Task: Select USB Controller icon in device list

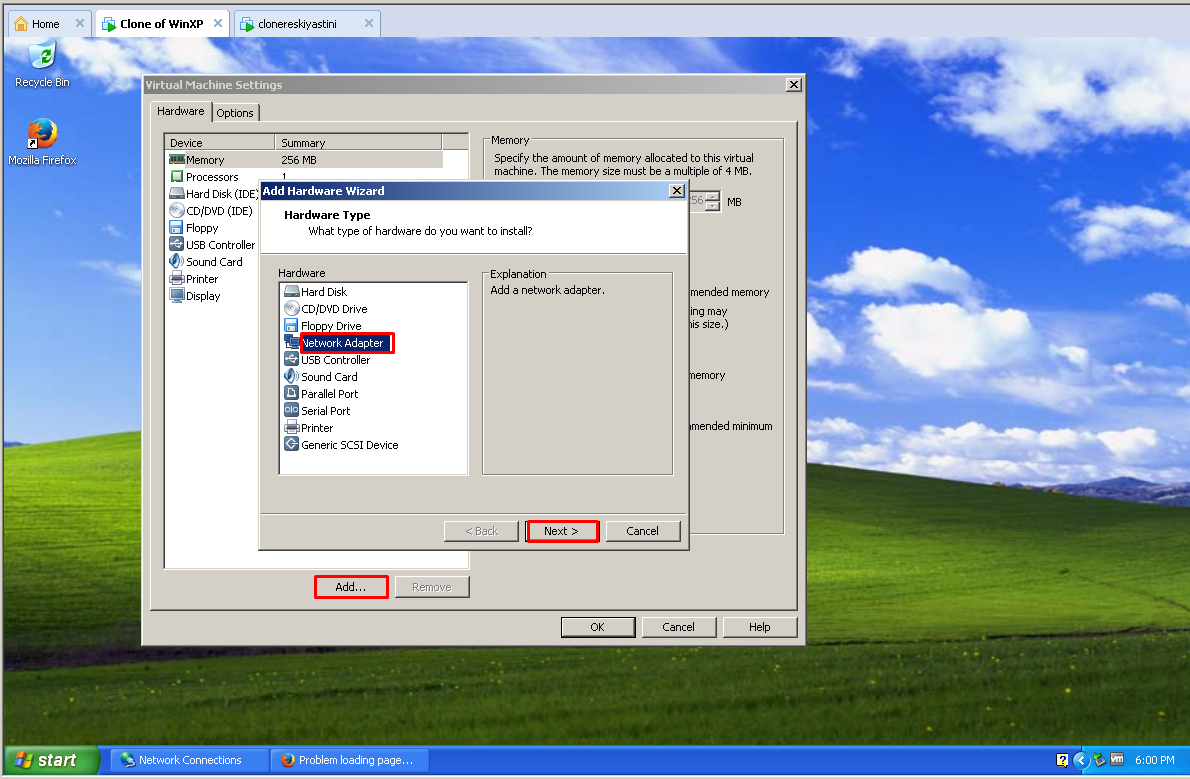Action: 176,244
